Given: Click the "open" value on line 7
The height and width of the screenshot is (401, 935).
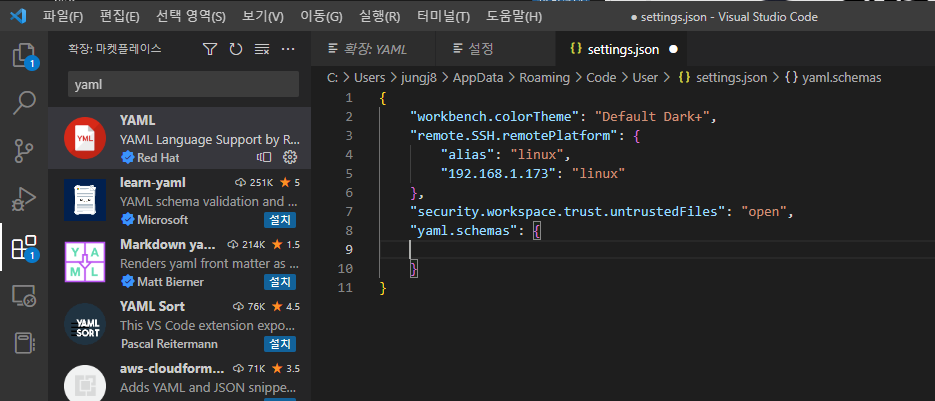Looking at the screenshot, I should 765,212.
